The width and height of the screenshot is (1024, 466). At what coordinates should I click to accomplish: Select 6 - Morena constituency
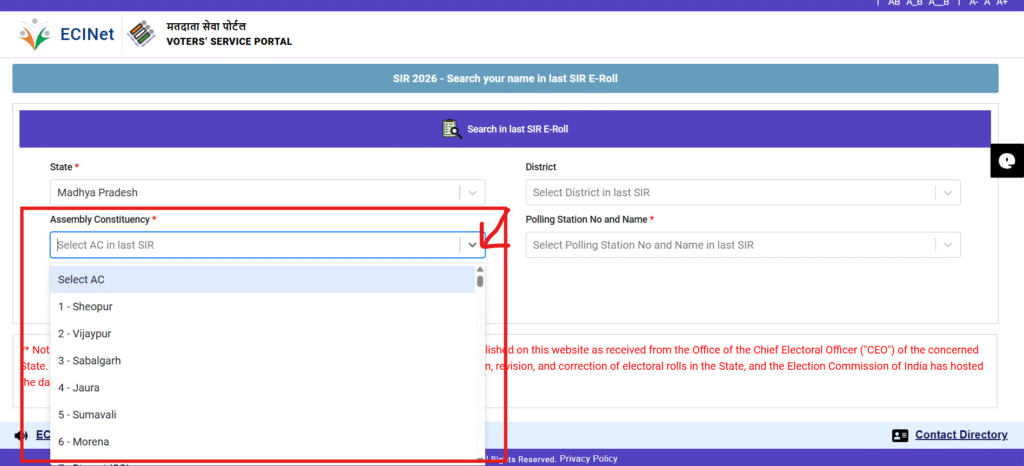[263, 442]
